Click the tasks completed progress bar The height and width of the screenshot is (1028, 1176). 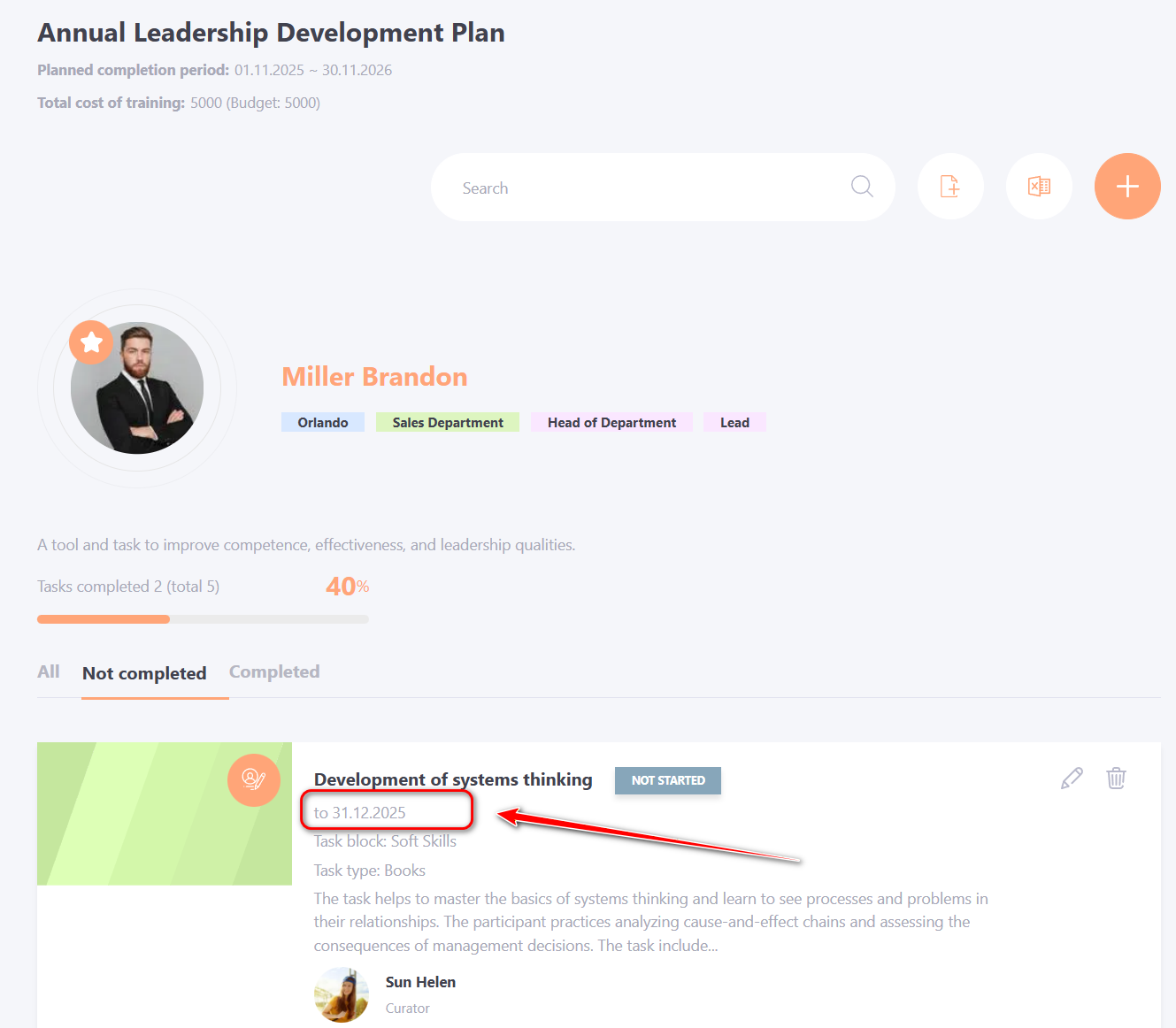coord(203,619)
